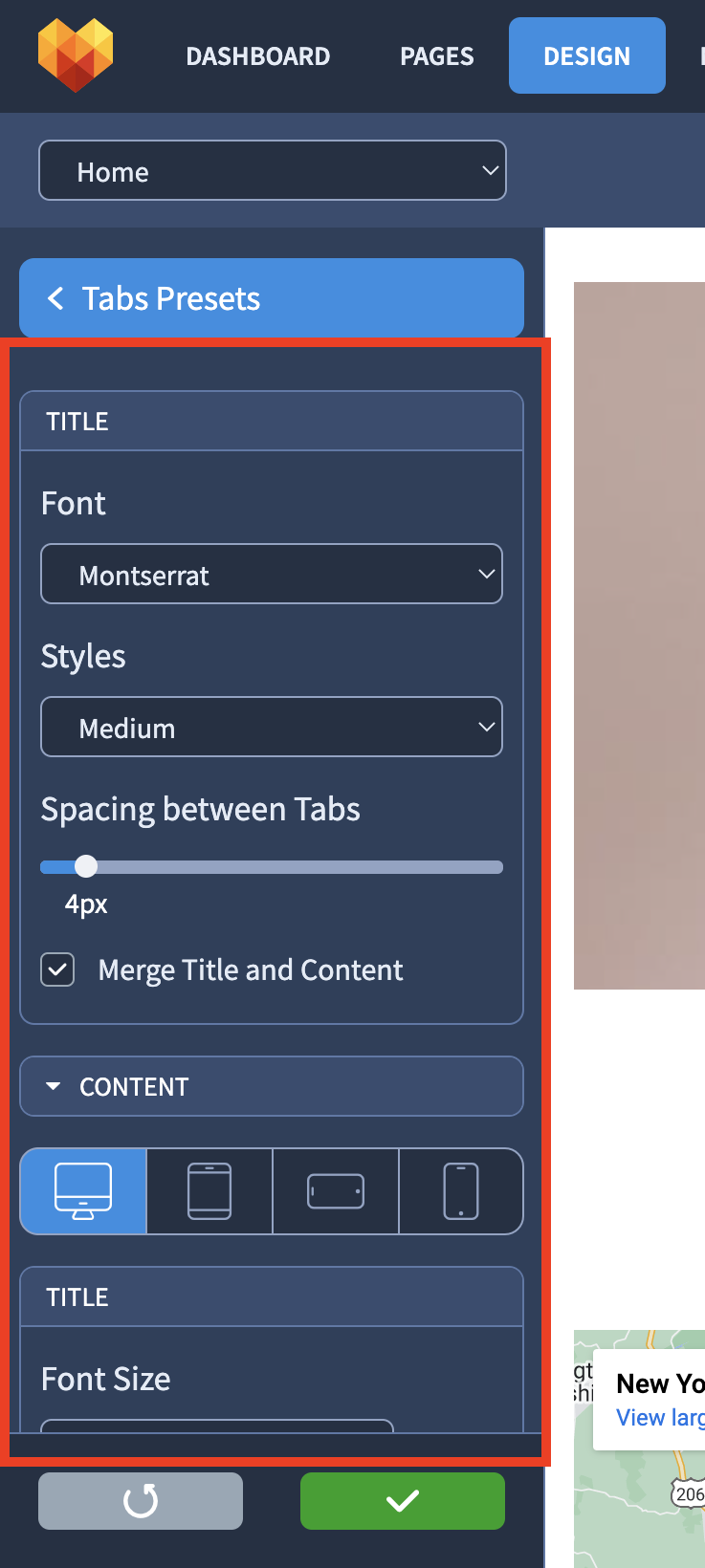Toggle Merge Title and Content checkbox
Screen dimensions: 705x1568
[x=57, y=969]
